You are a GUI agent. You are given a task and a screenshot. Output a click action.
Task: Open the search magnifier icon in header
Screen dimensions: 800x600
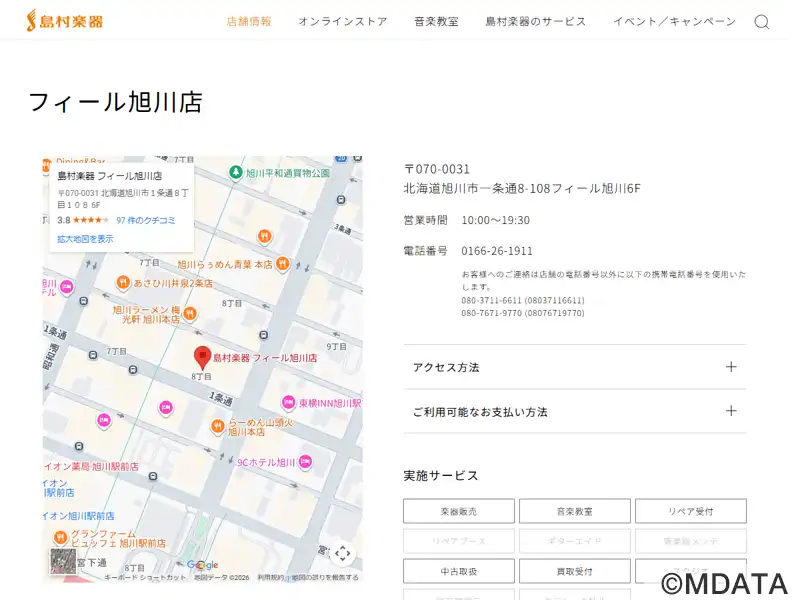(761, 22)
